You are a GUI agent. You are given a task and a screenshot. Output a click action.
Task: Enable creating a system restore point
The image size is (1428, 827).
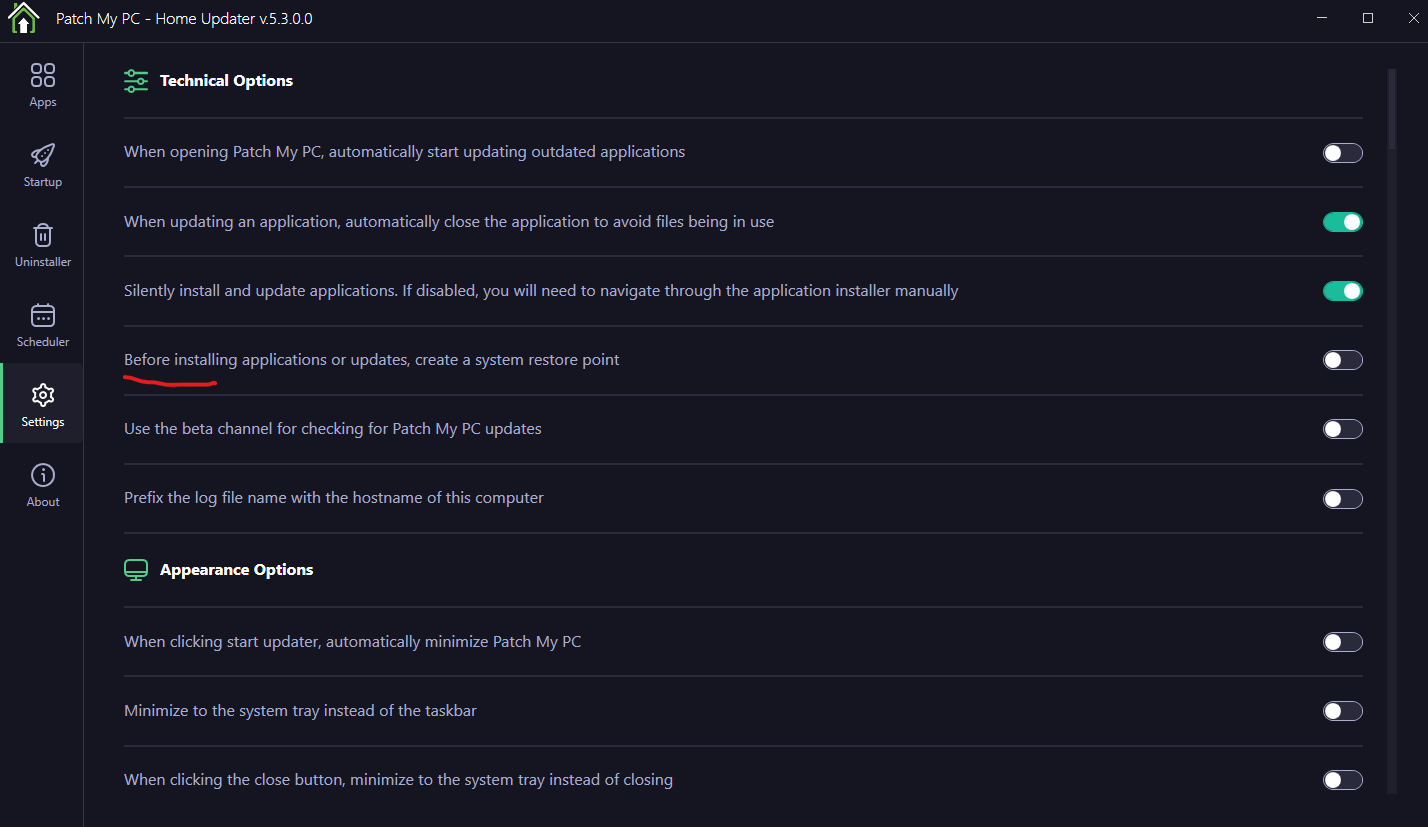point(1342,360)
